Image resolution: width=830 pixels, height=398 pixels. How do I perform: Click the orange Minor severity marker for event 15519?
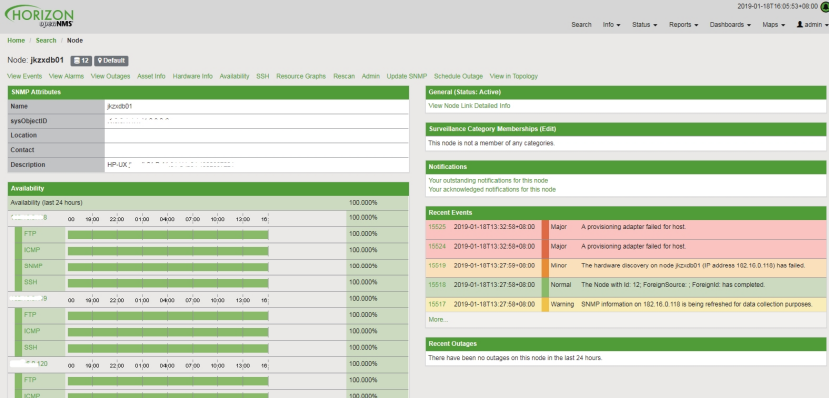pyautogui.click(x=545, y=268)
